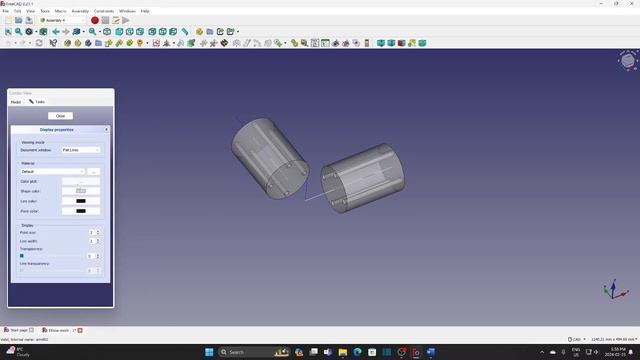Select the Front view cube icon
This screenshot has width=640, height=360.
click(x=119, y=31)
